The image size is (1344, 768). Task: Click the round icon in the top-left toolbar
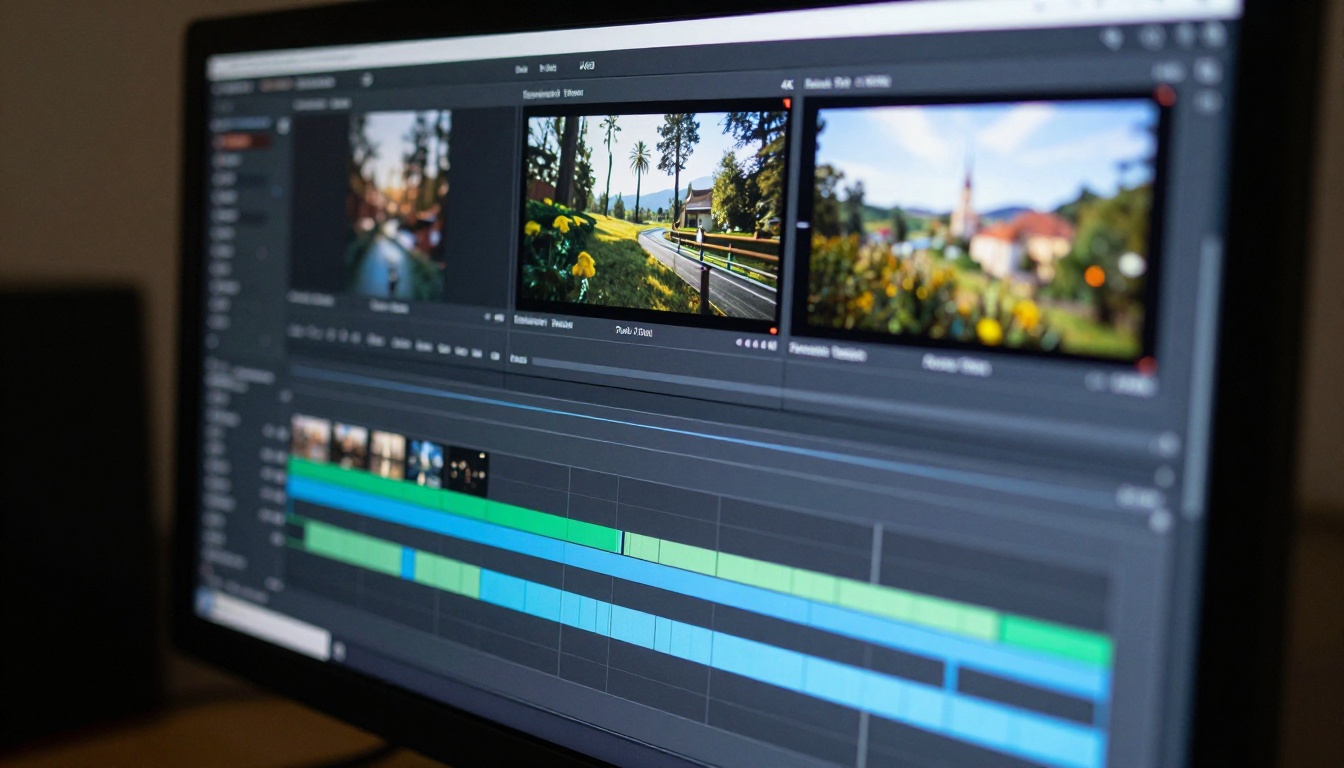[367, 79]
